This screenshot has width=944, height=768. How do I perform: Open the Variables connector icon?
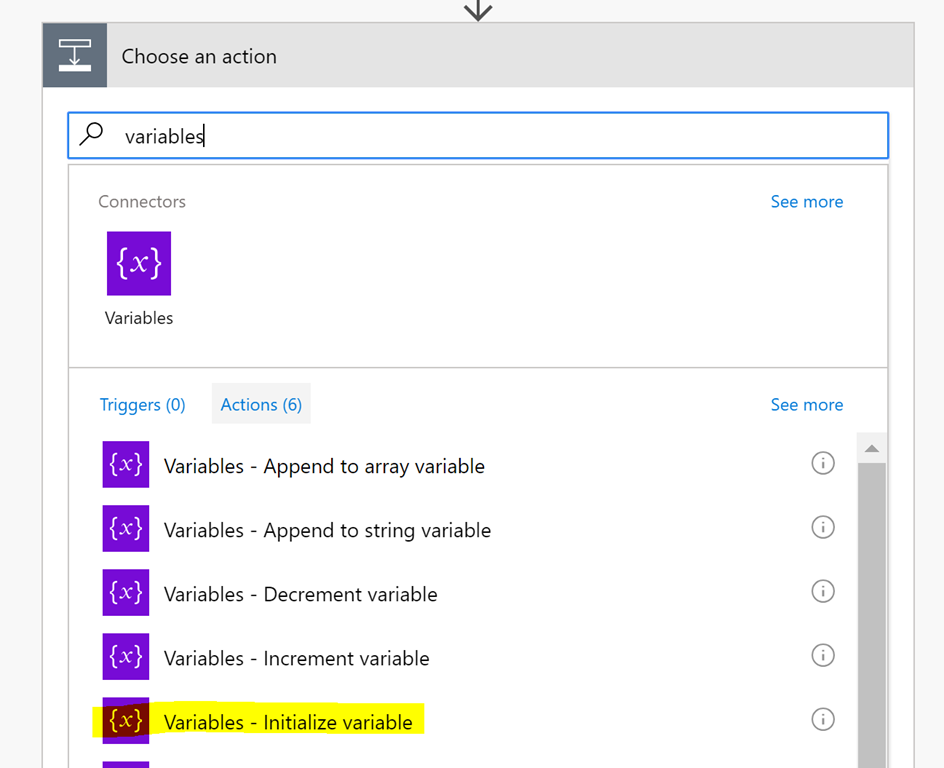[138, 263]
